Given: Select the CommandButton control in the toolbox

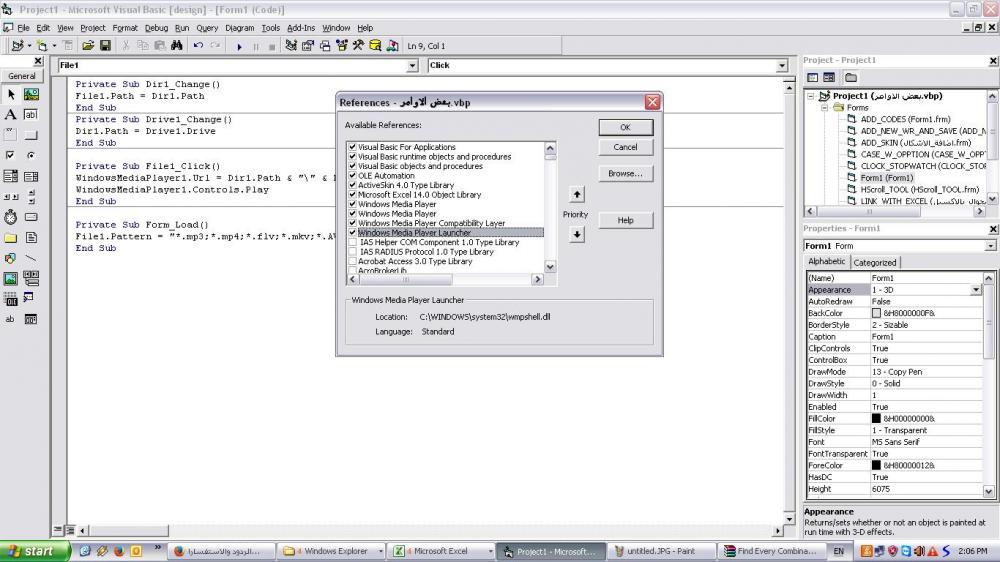Looking at the screenshot, I should (x=31, y=135).
